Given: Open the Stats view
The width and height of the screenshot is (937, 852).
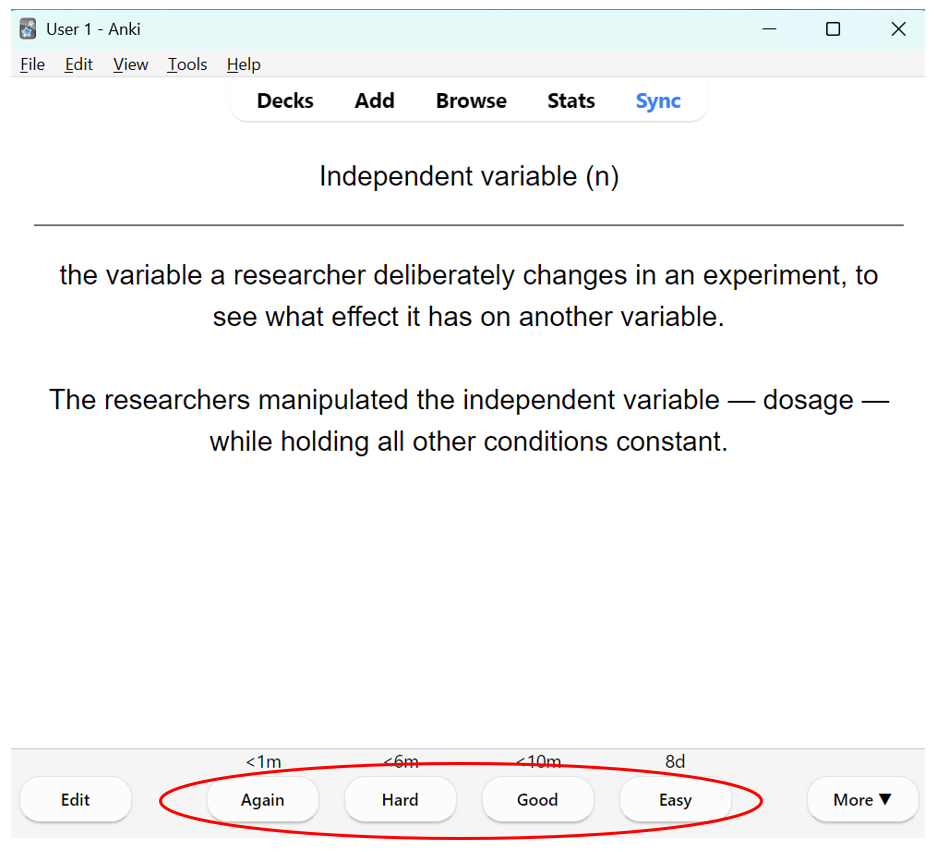Looking at the screenshot, I should (x=571, y=101).
